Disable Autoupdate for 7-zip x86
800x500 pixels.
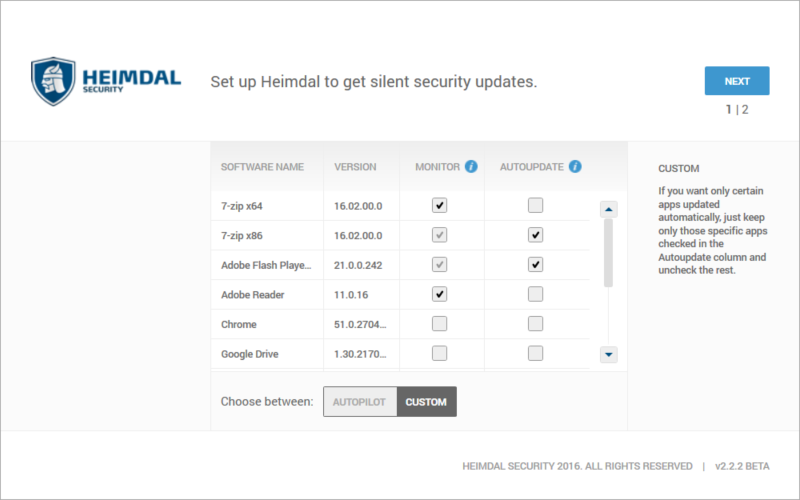coord(535,235)
